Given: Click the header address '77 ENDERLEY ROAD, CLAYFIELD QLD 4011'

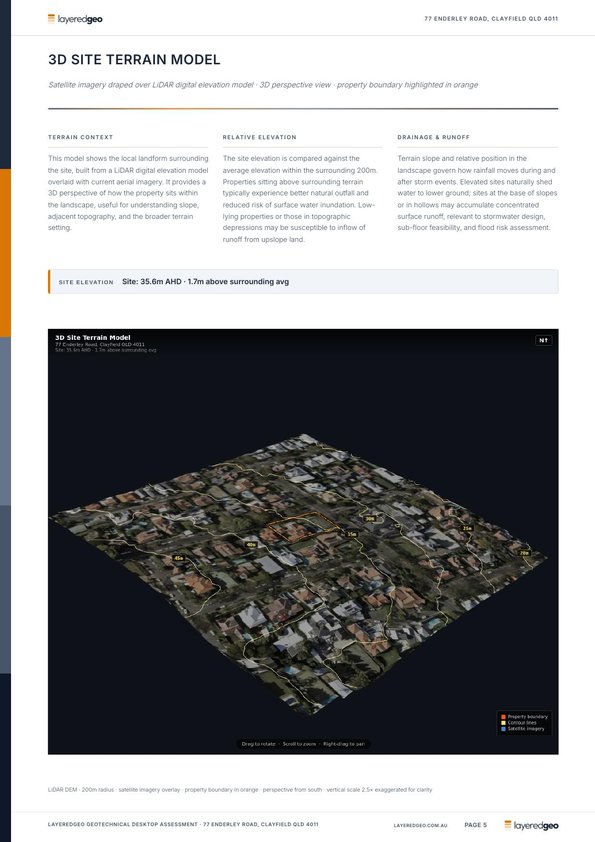Looking at the screenshot, I should [x=491, y=19].
